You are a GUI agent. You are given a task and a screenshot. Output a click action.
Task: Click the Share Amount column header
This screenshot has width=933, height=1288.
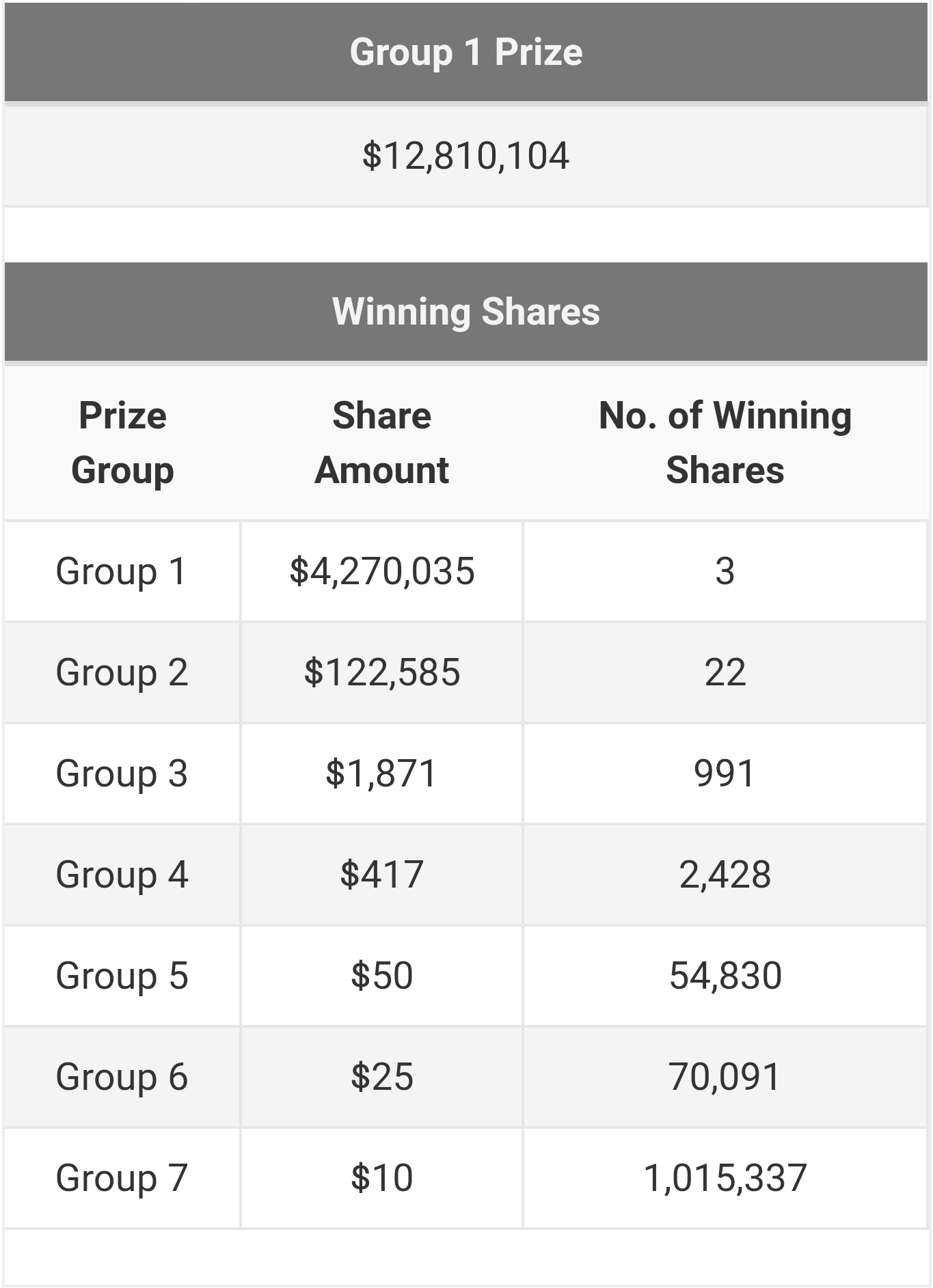tap(381, 443)
